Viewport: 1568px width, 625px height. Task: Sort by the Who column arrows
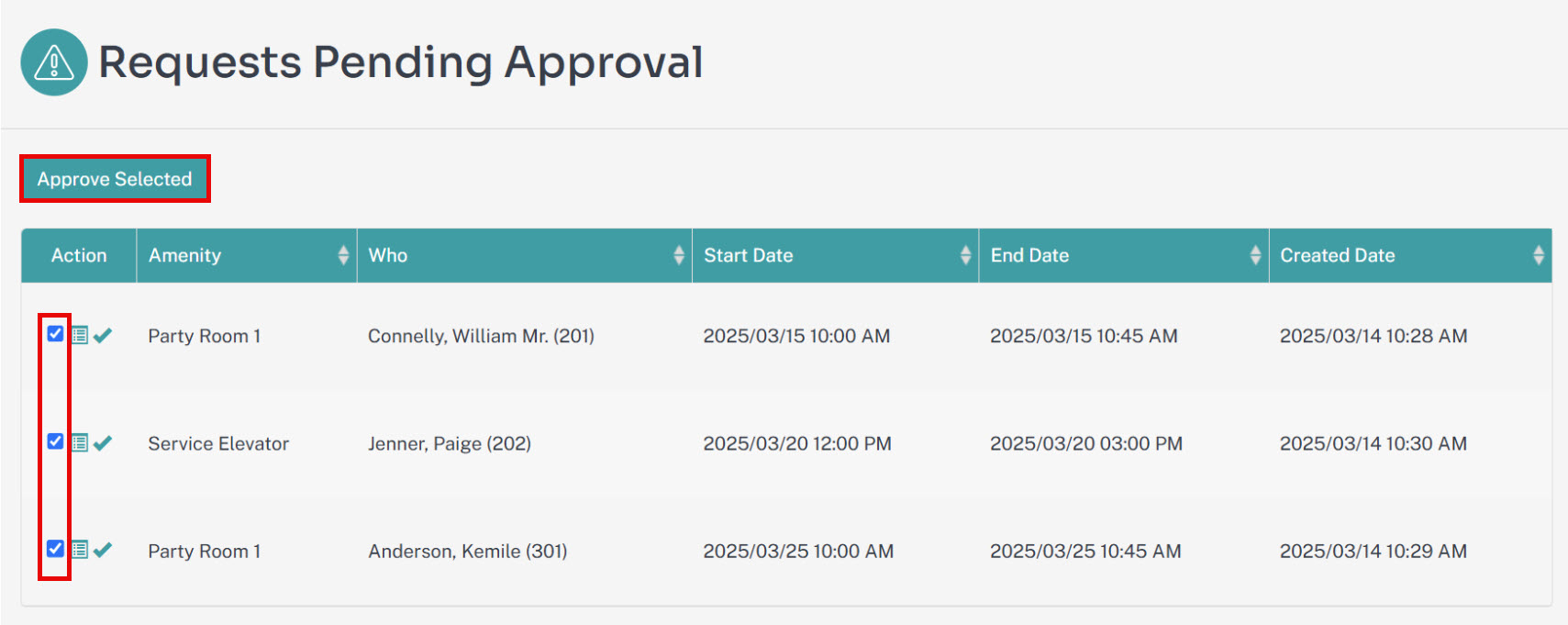pyautogui.click(x=679, y=255)
